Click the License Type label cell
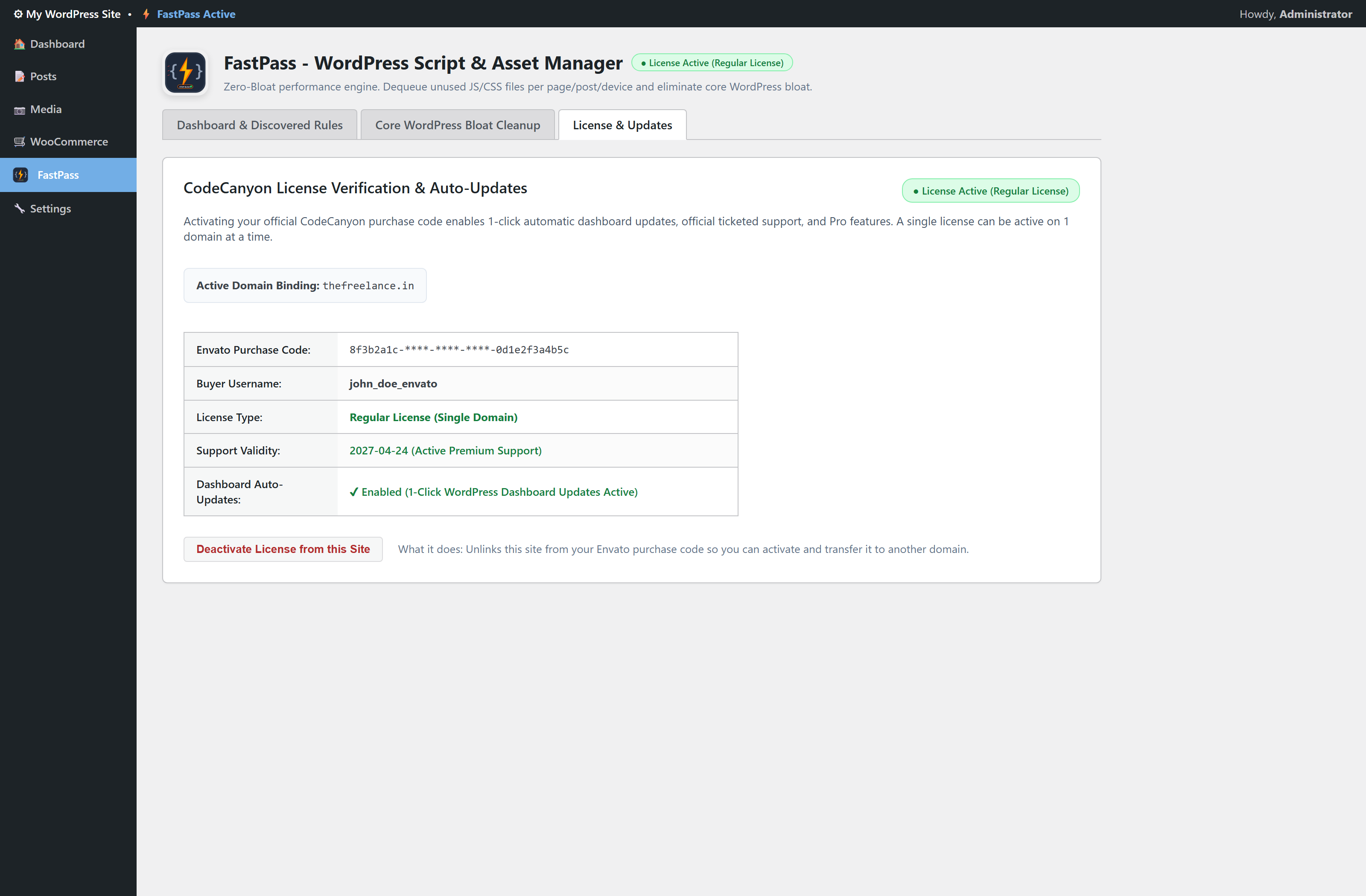The width and height of the screenshot is (1366, 896). (260, 417)
